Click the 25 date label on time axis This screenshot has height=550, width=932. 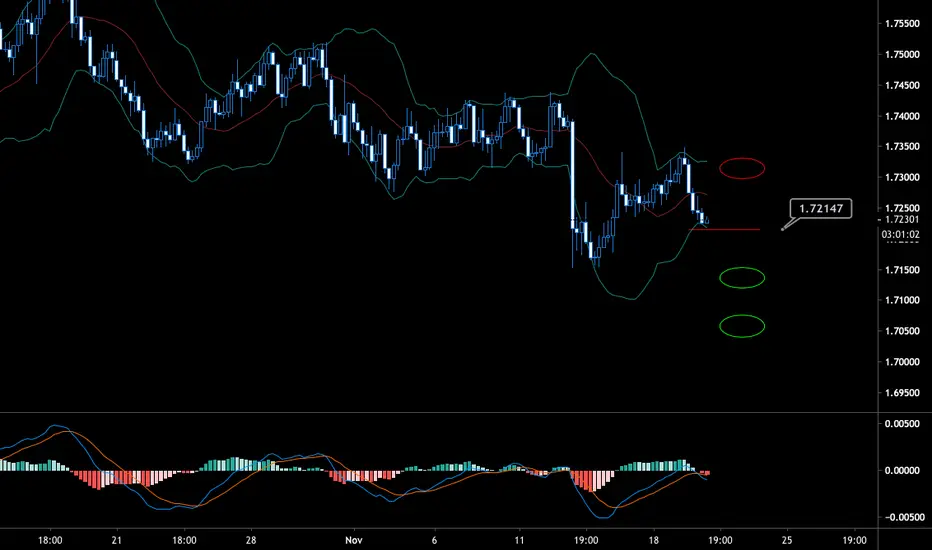tap(787, 540)
